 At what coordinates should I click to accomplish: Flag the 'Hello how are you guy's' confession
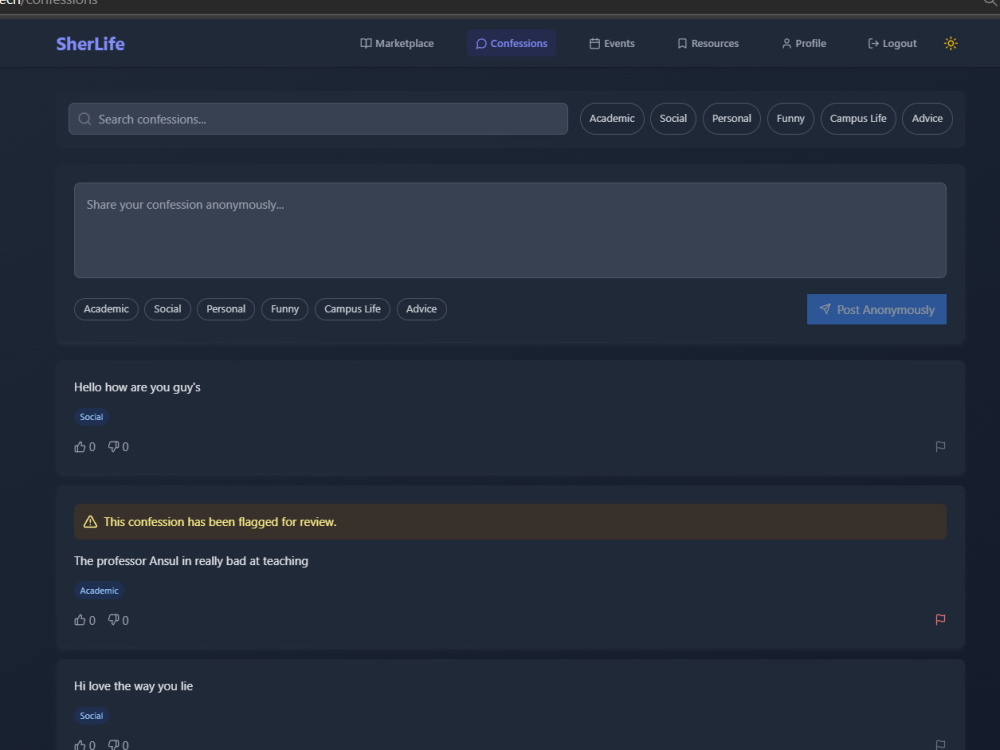point(940,446)
